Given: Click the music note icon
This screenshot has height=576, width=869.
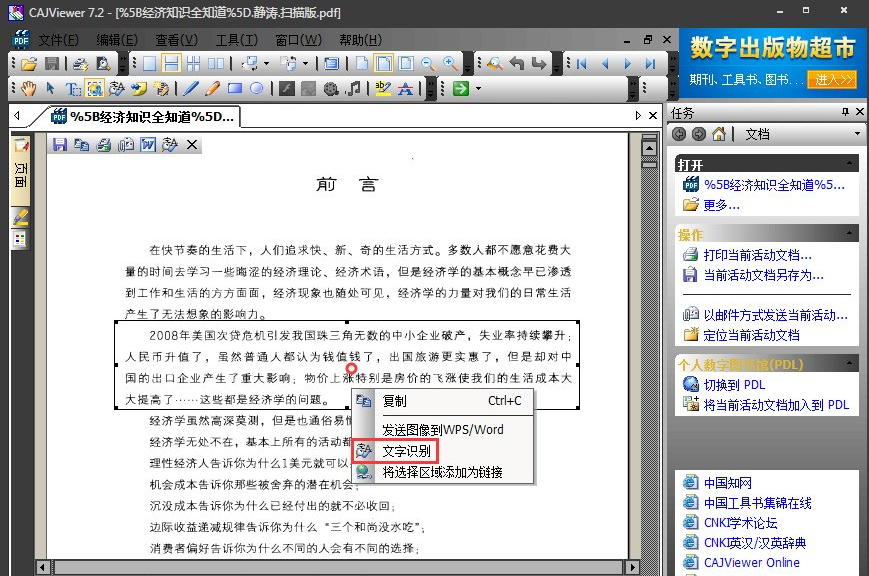Looking at the screenshot, I should [353, 88].
